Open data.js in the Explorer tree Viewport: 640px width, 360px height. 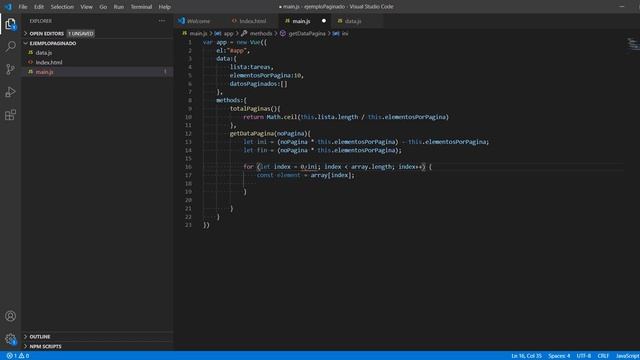(x=44, y=53)
